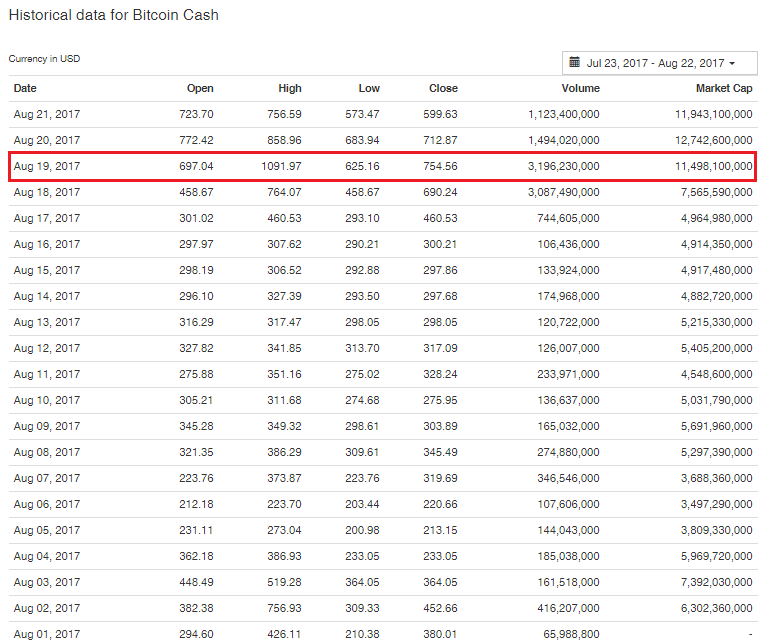Click the high value 858.96
Image resolution: width=765 pixels, height=644 pixels.
point(284,141)
